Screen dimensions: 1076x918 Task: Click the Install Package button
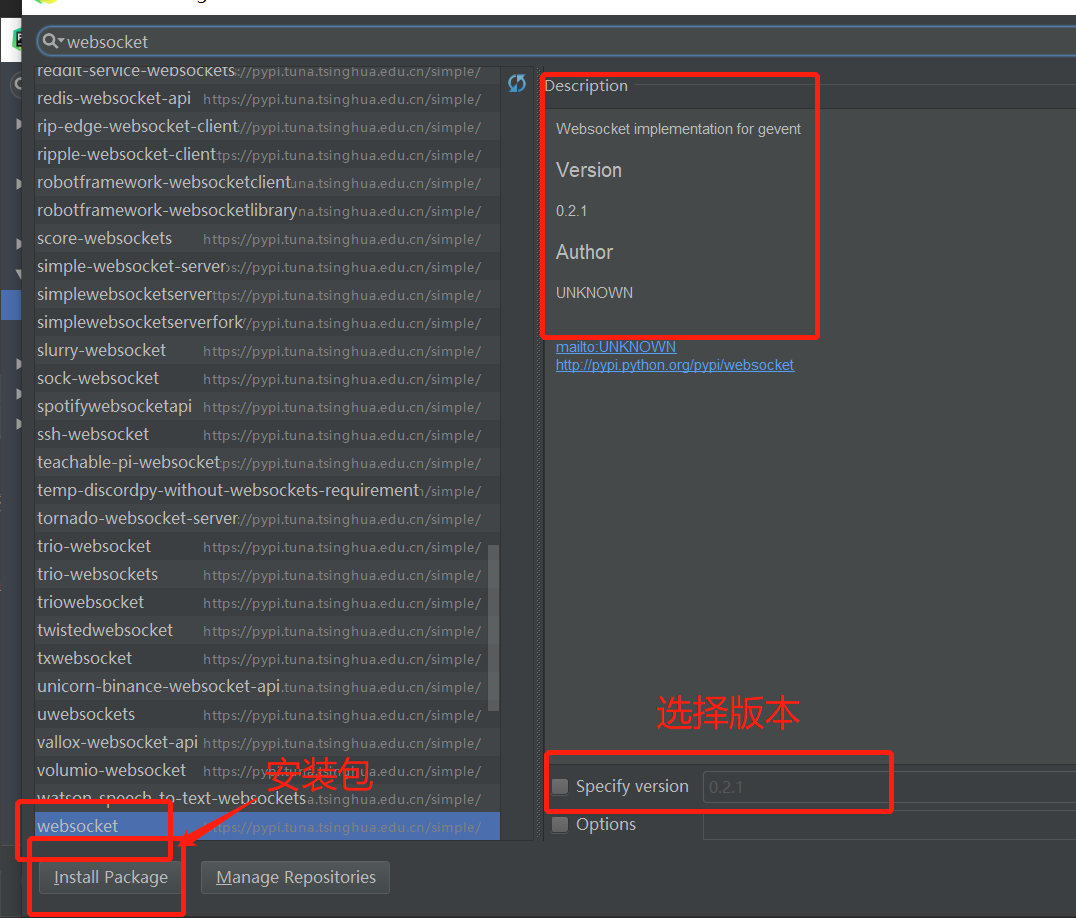coord(108,877)
